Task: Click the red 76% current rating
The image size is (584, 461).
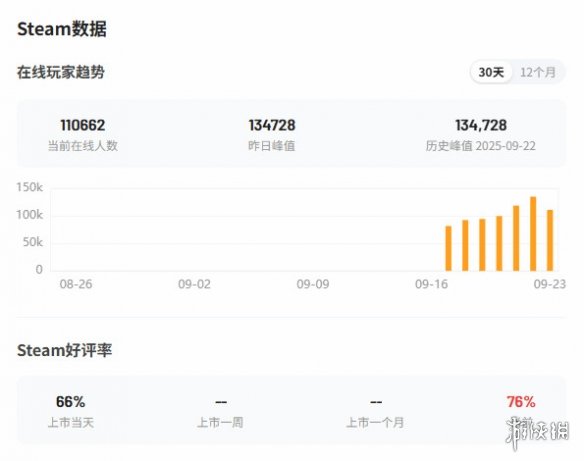Action: point(521,402)
